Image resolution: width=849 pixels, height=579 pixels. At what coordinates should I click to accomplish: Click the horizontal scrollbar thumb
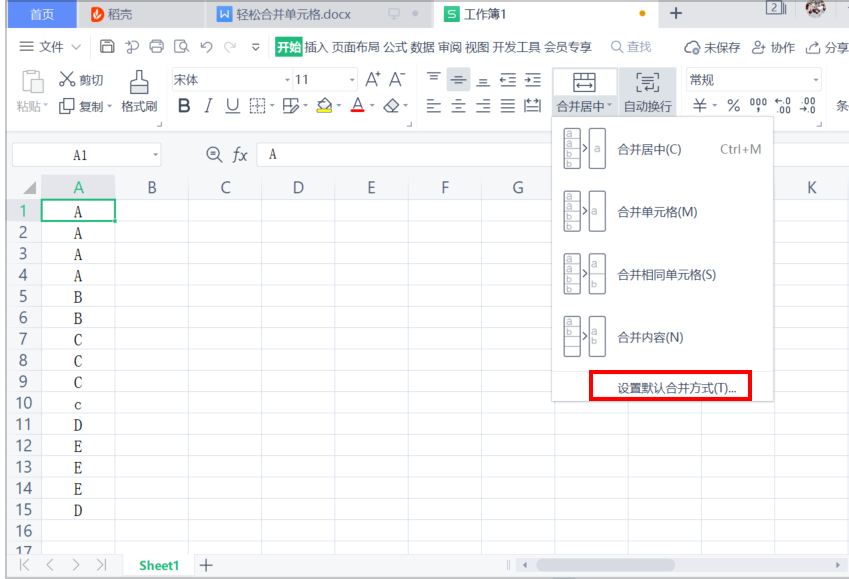(x=605, y=565)
